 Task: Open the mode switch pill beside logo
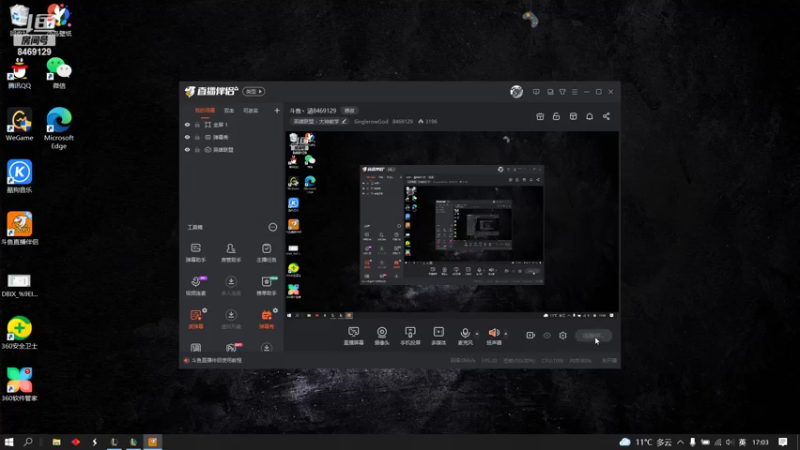[x=254, y=91]
